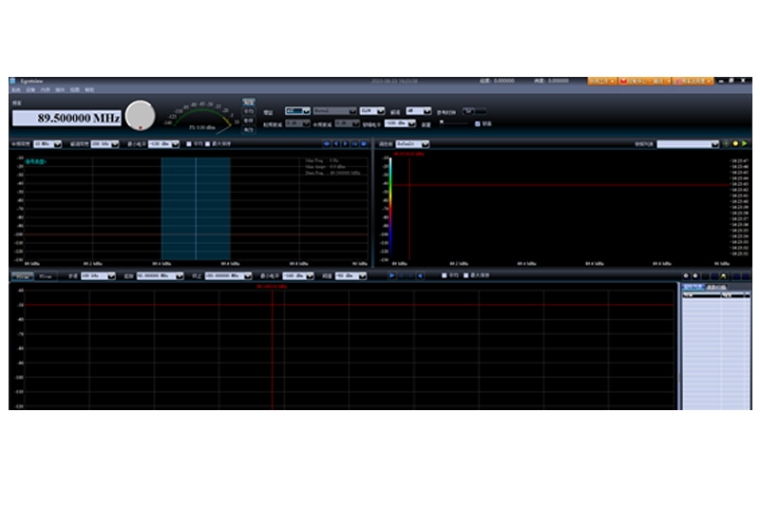This screenshot has height=506, width=760.
Task: Select the first tab in lower scan panel
Action: 21,275
